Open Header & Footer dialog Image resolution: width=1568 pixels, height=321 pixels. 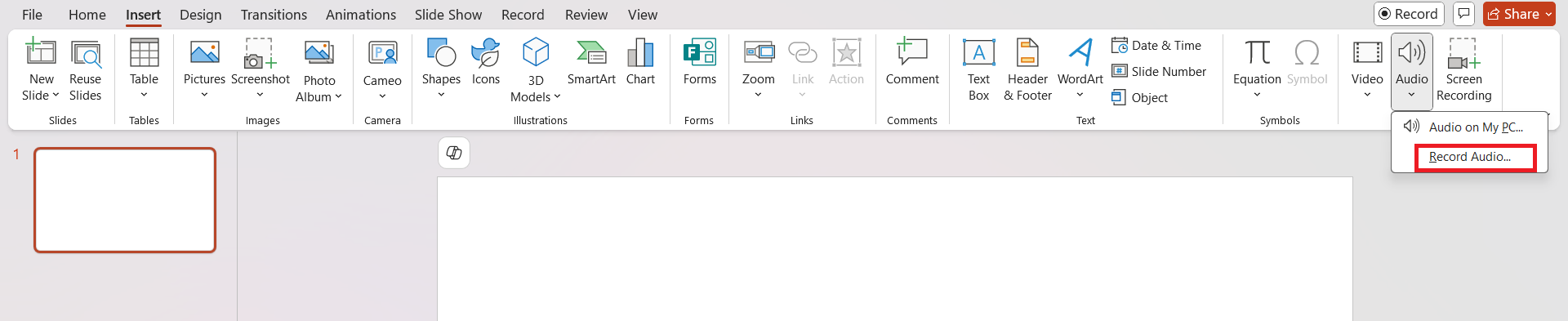(1027, 70)
